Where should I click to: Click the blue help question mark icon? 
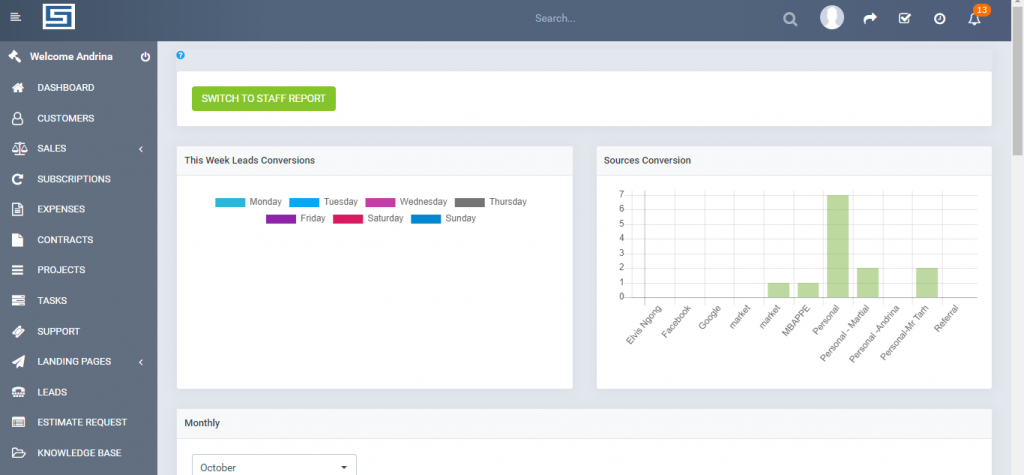(x=180, y=56)
